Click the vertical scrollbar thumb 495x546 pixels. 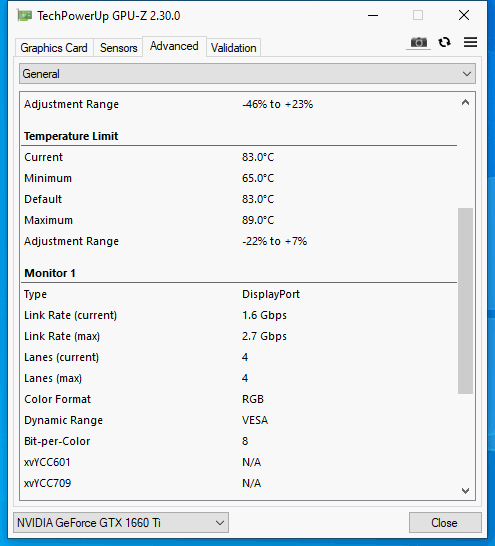(465, 301)
